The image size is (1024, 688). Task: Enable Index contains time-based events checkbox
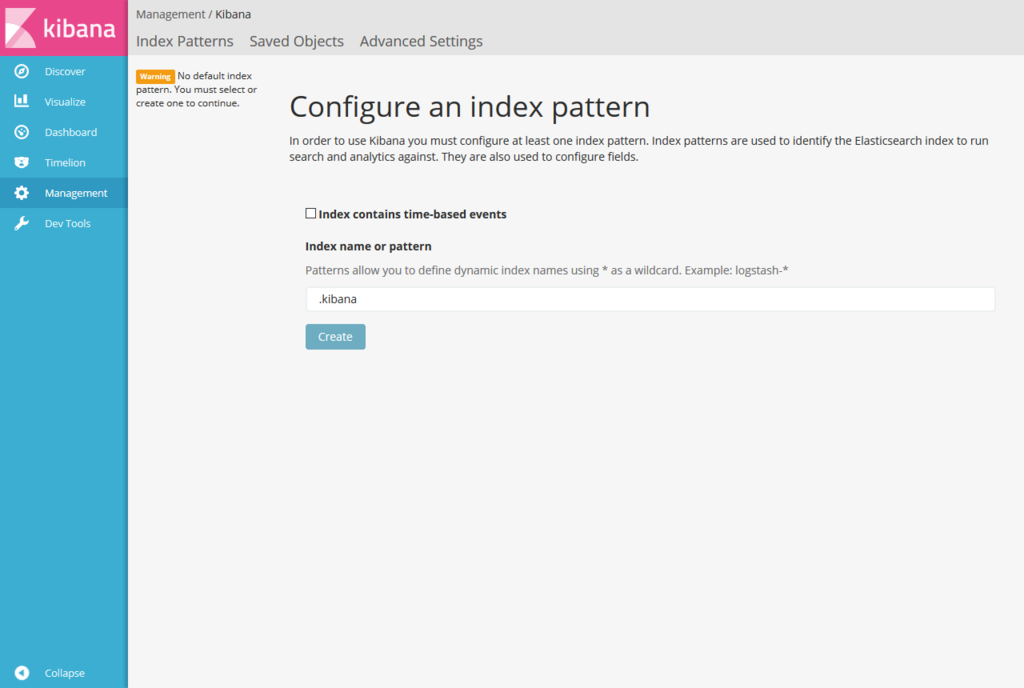[311, 213]
